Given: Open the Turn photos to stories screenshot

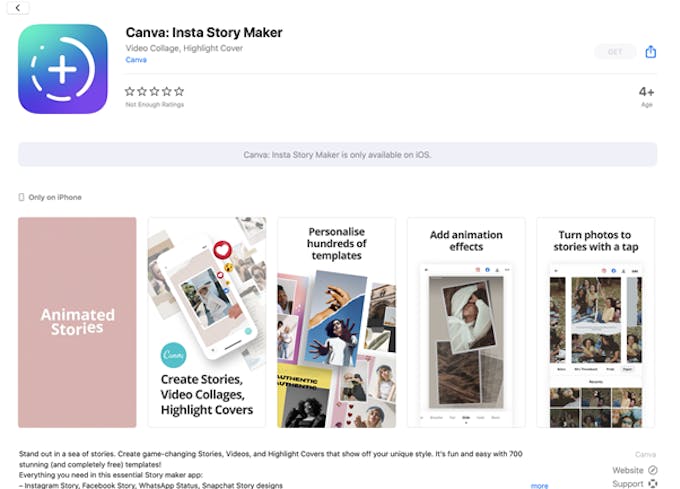Looking at the screenshot, I should [x=595, y=323].
